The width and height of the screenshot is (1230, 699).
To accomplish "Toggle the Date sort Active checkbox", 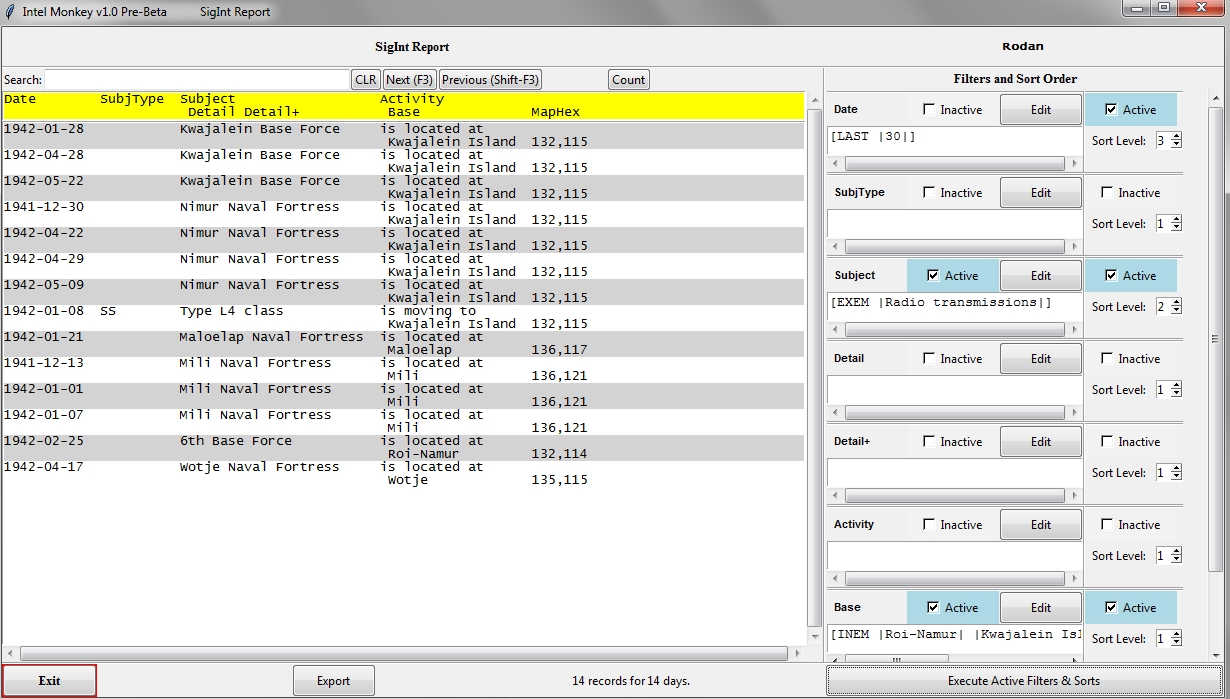I will point(1112,110).
